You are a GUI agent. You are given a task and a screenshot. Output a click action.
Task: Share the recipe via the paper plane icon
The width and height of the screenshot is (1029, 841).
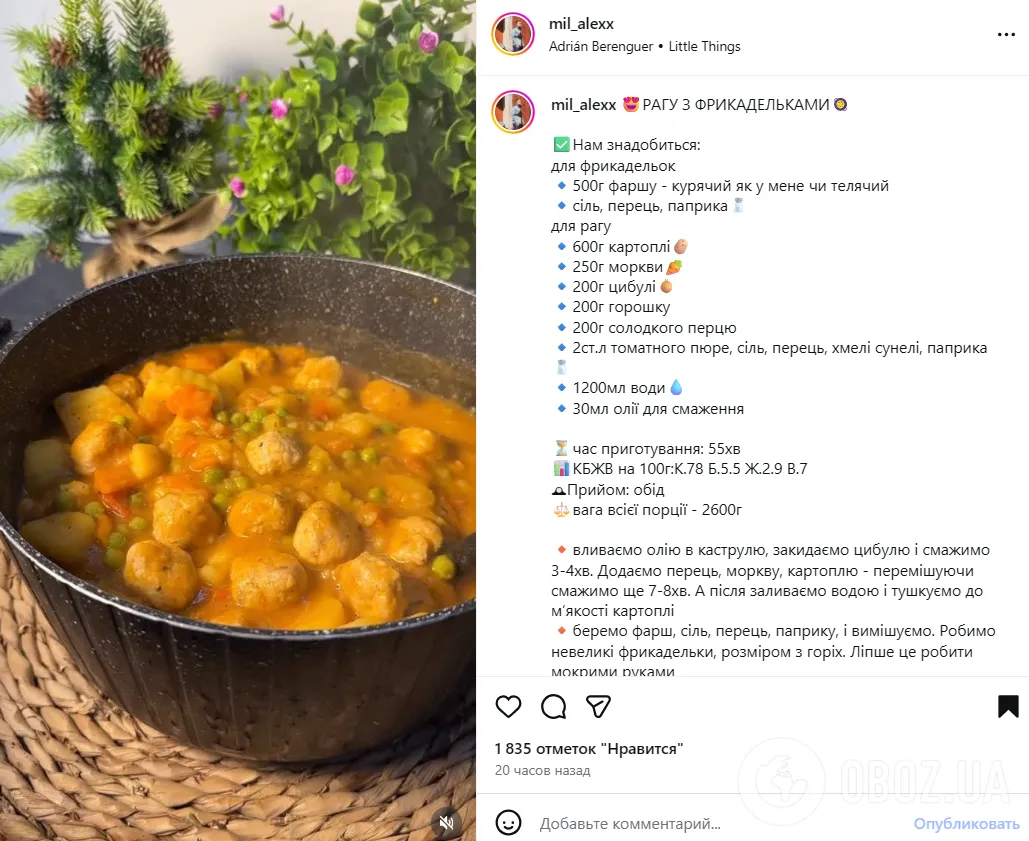click(598, 707)
